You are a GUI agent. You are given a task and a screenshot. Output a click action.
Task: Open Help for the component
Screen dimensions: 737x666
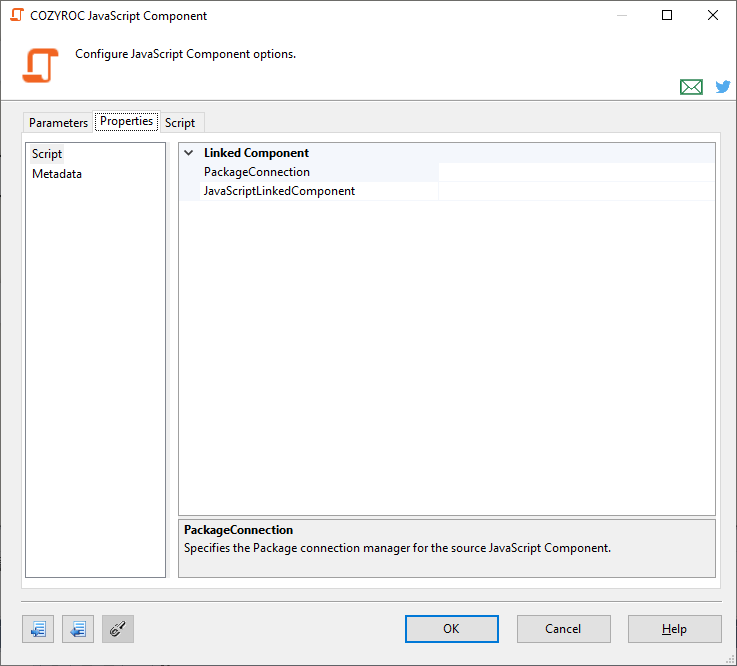click(674, 629)
